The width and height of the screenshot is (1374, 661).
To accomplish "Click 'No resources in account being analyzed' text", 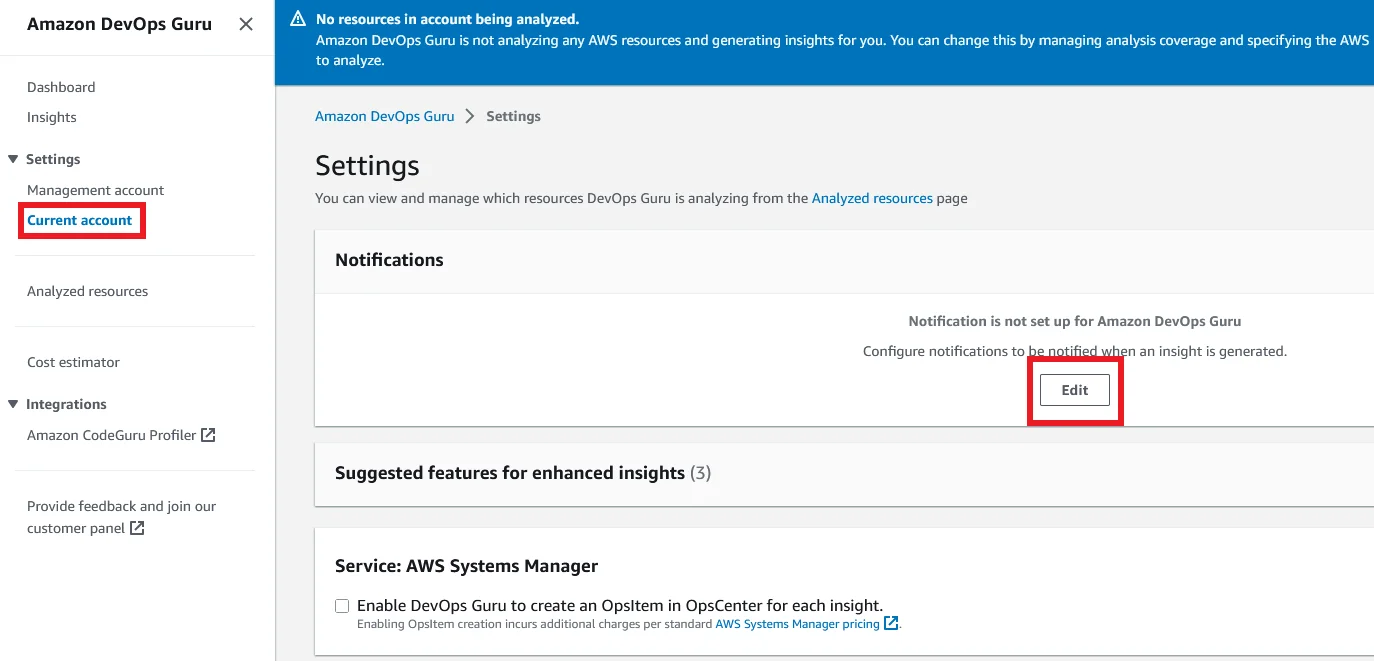I will click(447, 19).
